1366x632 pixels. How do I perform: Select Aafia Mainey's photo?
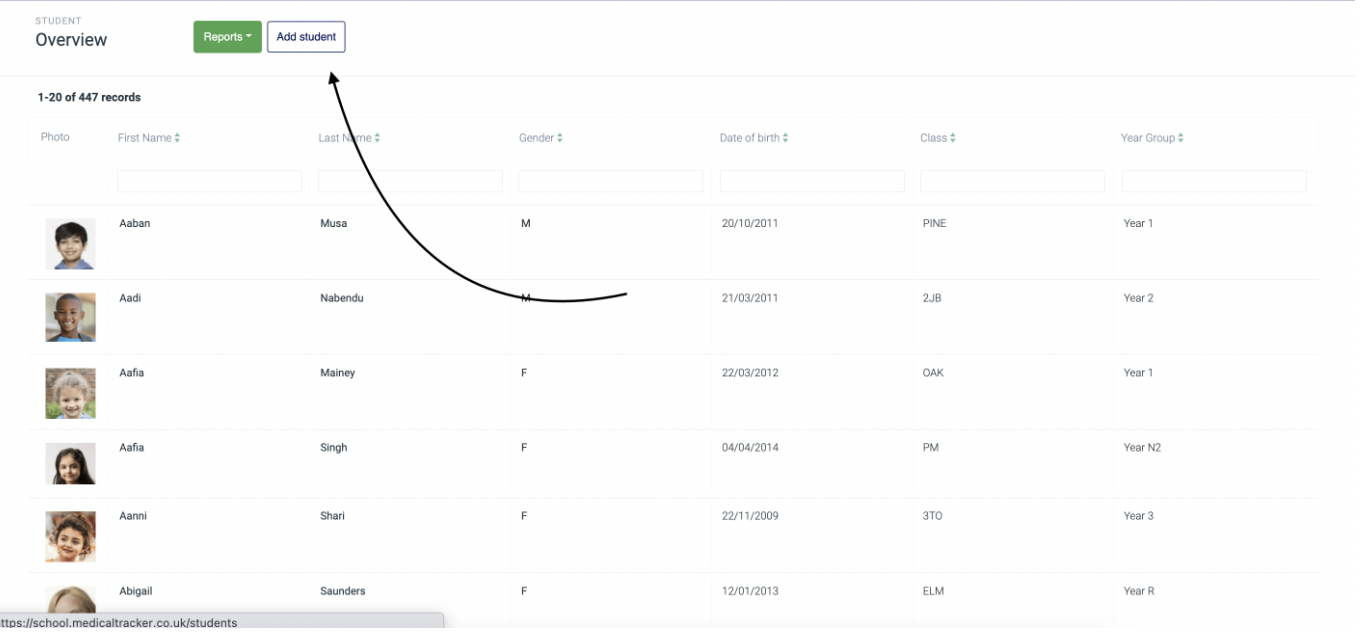(70, 393)
